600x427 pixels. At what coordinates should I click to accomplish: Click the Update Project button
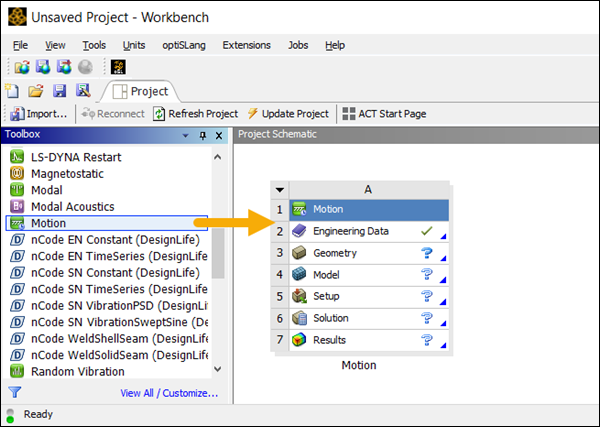(x=288, y=114)
